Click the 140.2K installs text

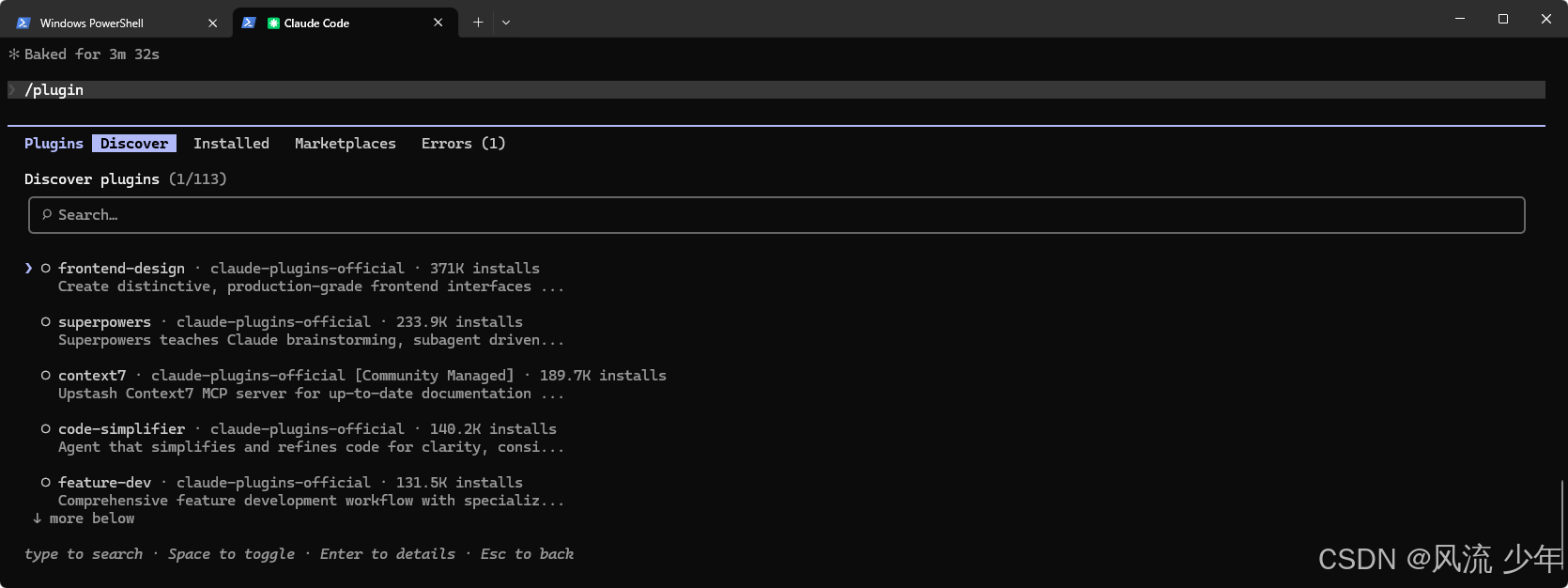point(493,429)
